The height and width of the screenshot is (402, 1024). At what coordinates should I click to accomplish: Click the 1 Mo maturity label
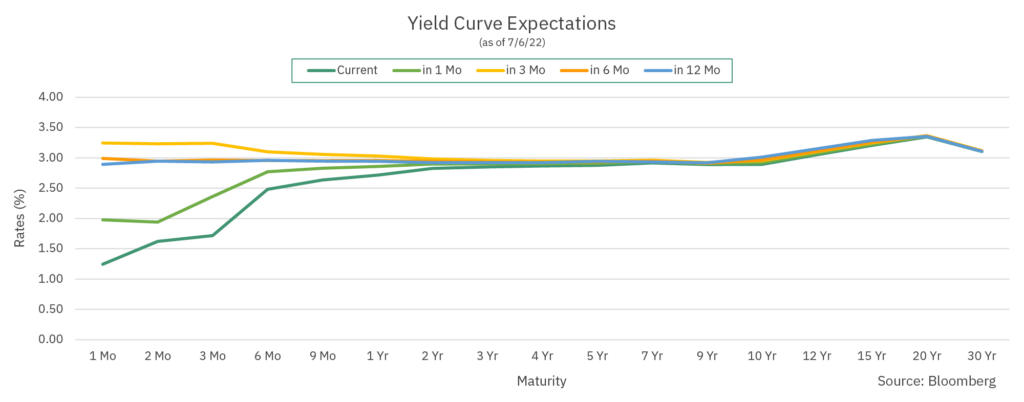[x=103, y=356]
